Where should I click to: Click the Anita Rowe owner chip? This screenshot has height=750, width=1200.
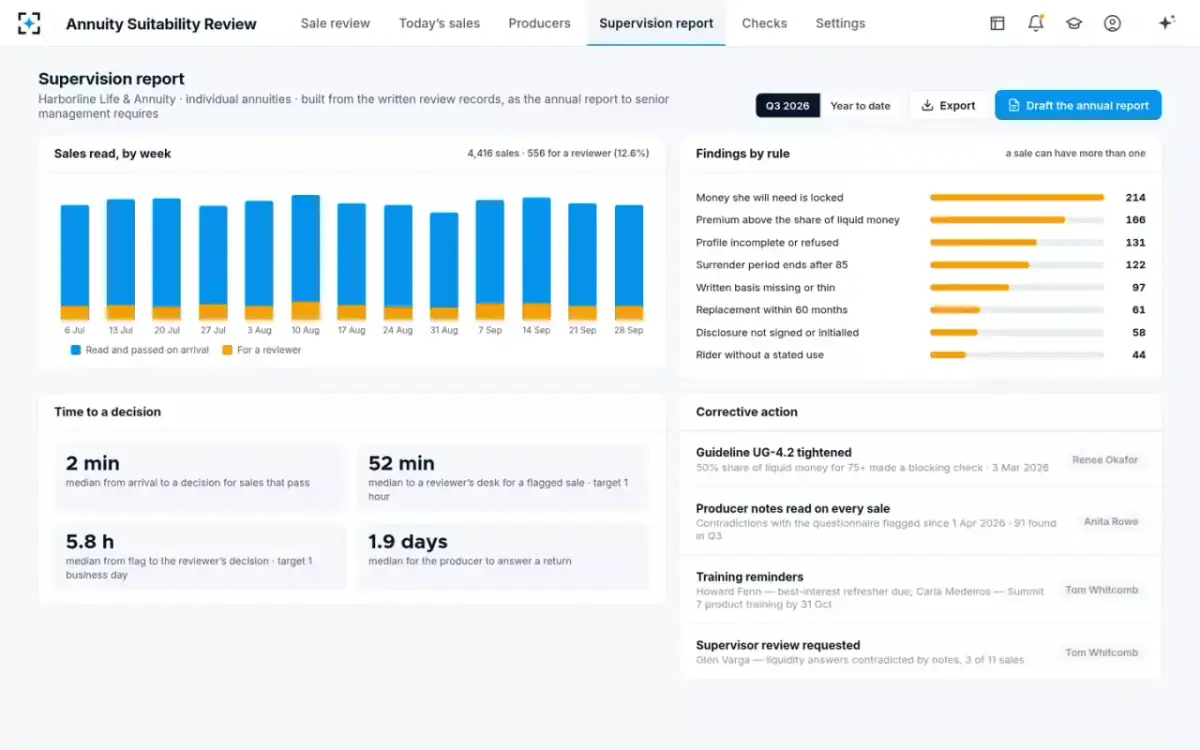coord(1111,522)
